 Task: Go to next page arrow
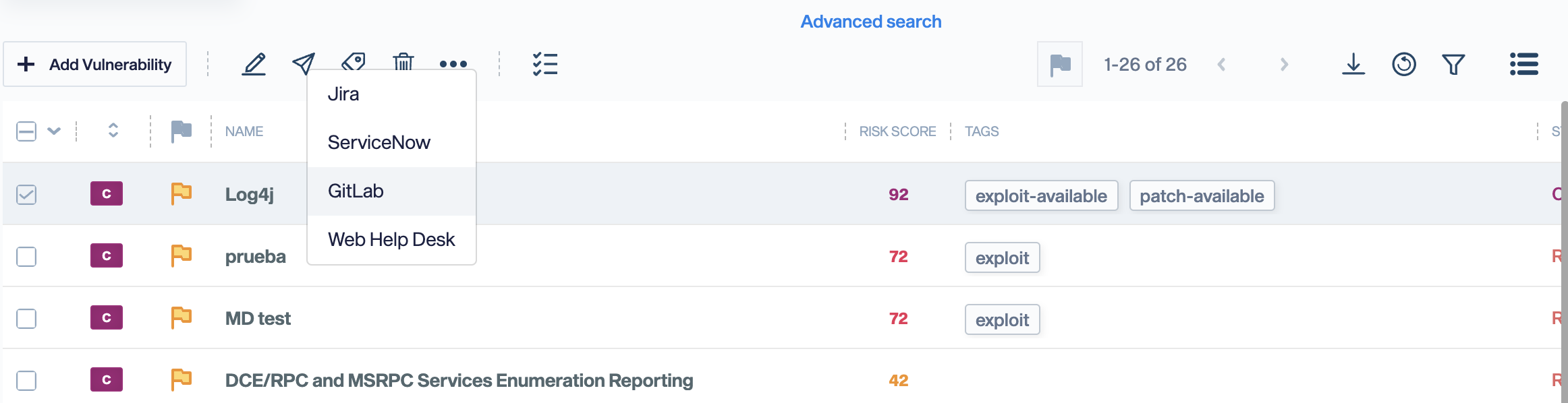pos(1284,64)
